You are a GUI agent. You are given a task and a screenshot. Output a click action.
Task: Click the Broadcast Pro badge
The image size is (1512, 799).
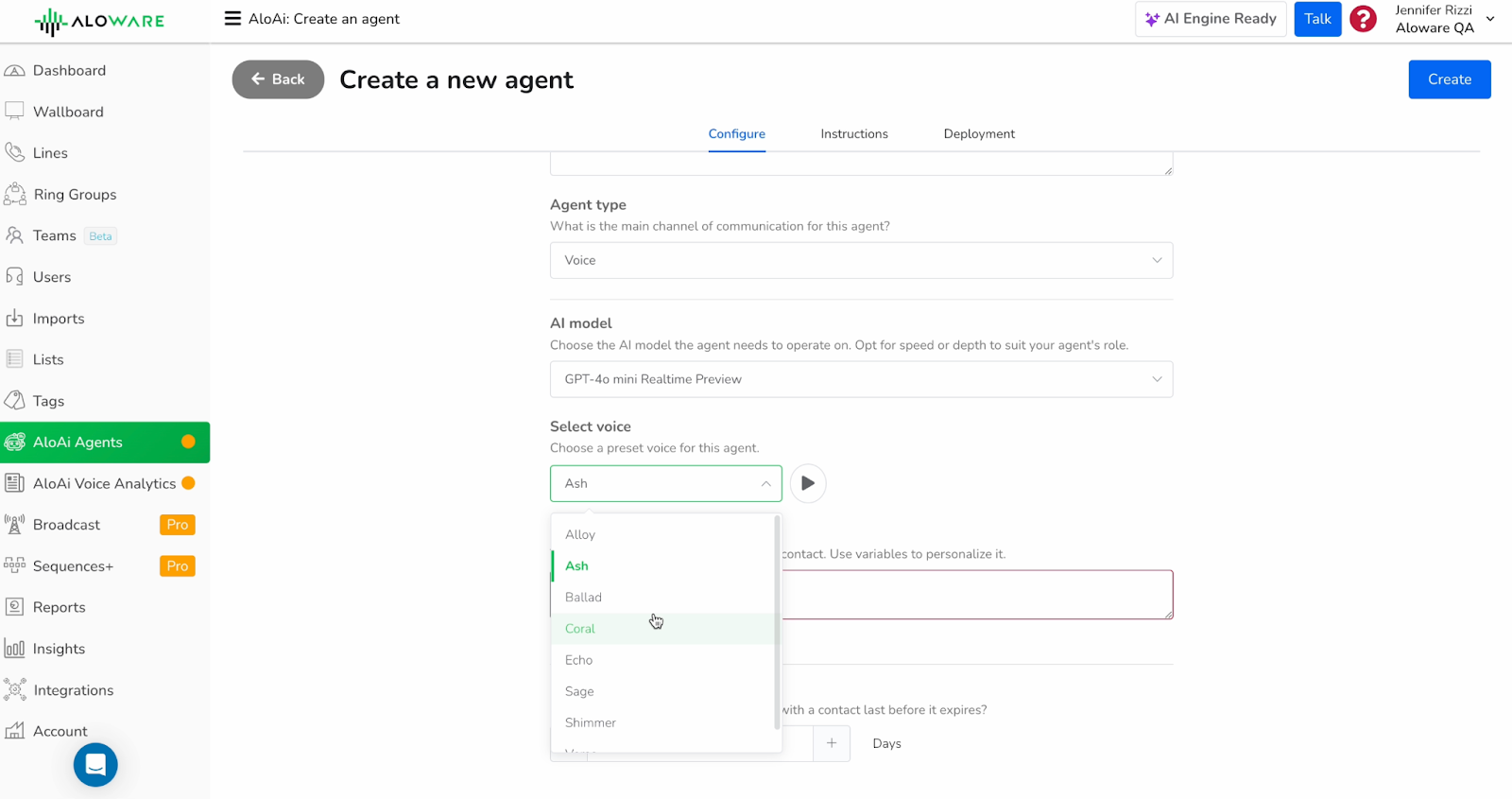(x=178, y=525)
